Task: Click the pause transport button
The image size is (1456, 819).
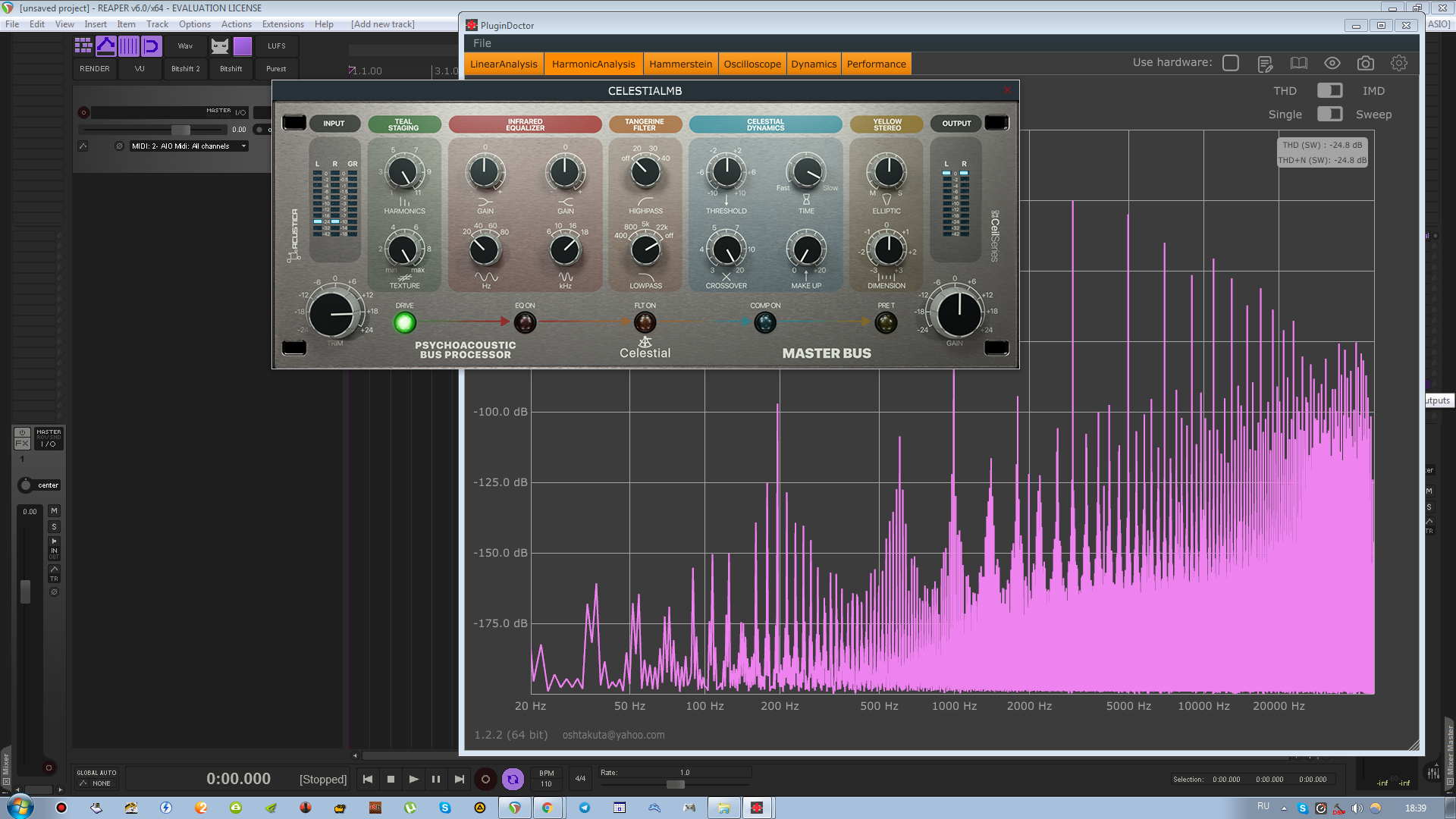Action: point(436,779)
